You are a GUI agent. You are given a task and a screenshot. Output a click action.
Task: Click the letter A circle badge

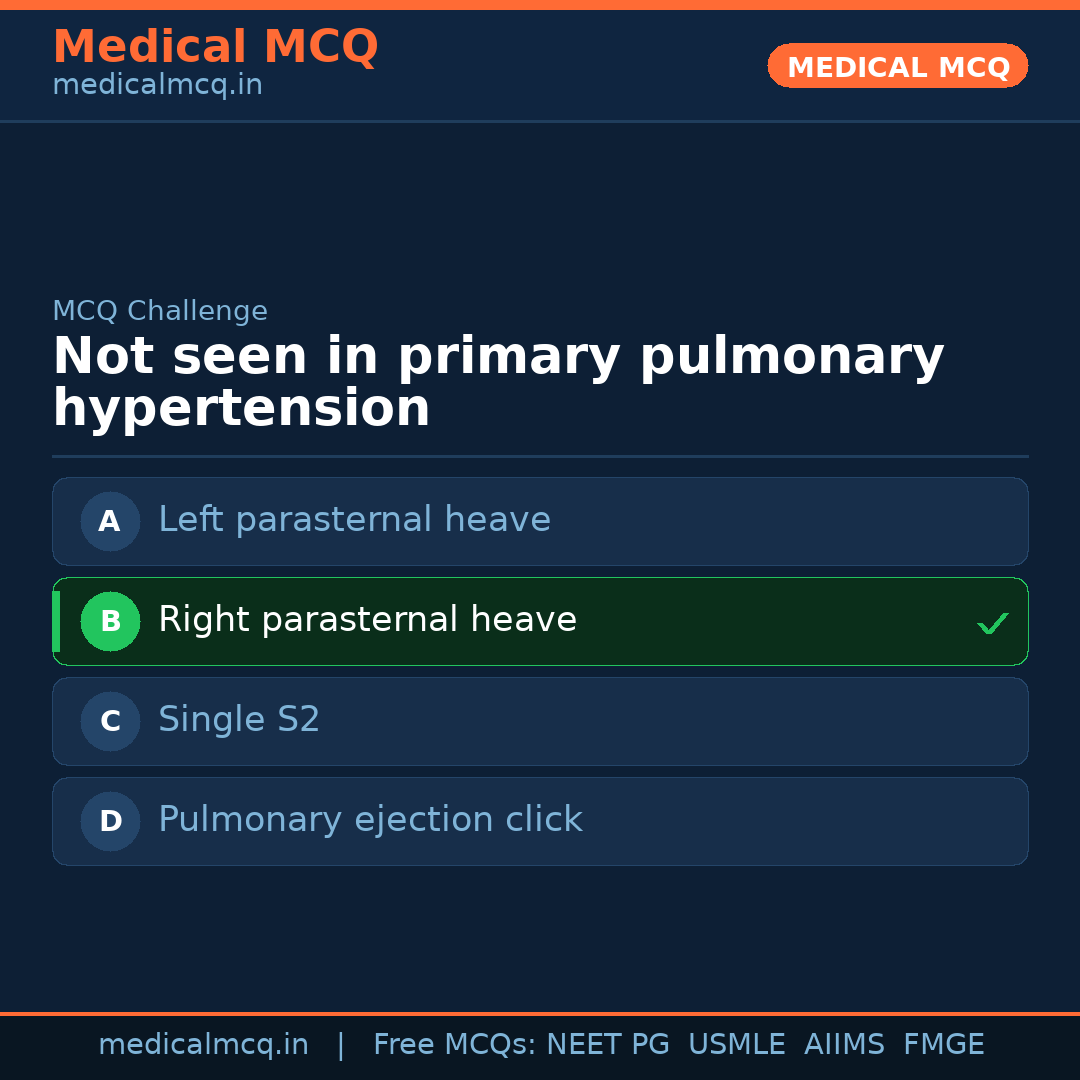click(x=110, y=521)
